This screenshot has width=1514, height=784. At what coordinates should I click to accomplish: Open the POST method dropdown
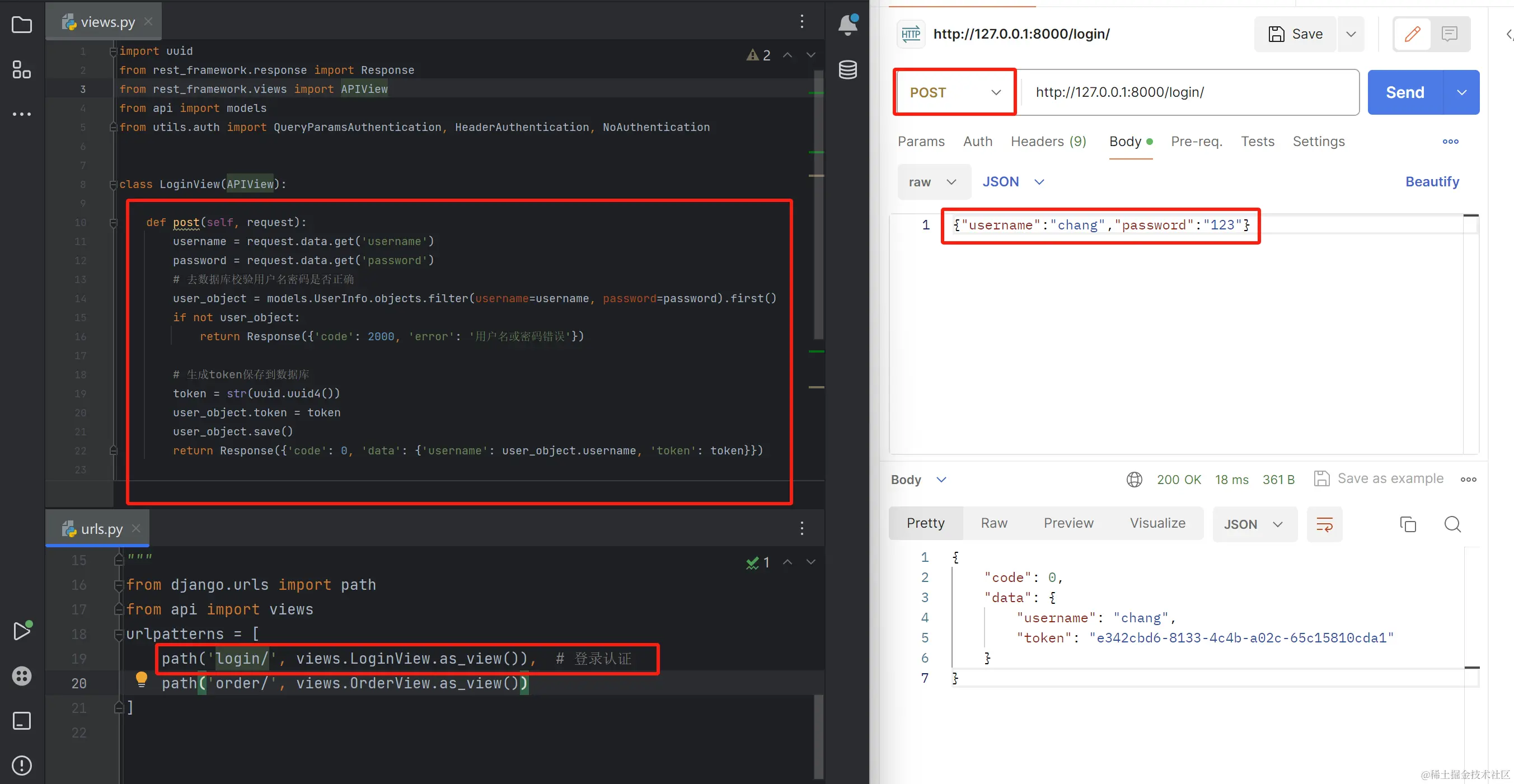954,92
